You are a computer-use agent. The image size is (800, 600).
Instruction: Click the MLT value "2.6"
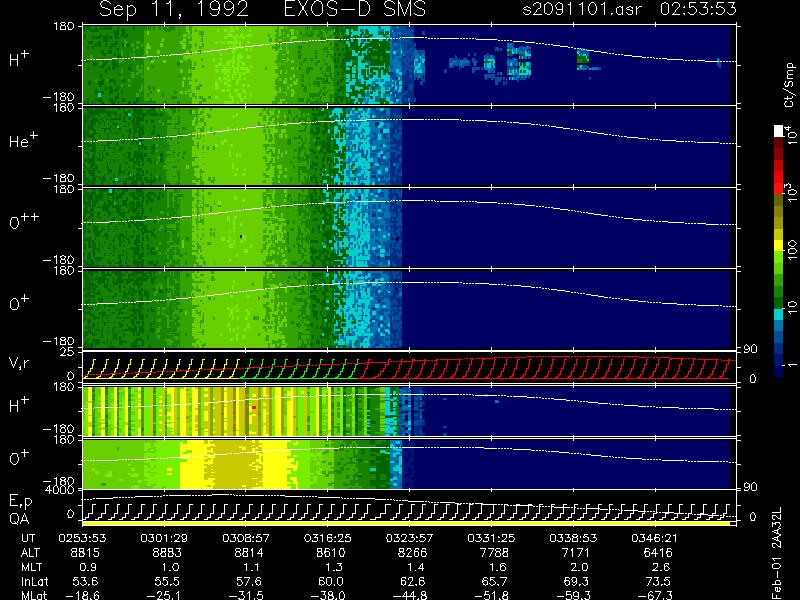pos(661,567)
